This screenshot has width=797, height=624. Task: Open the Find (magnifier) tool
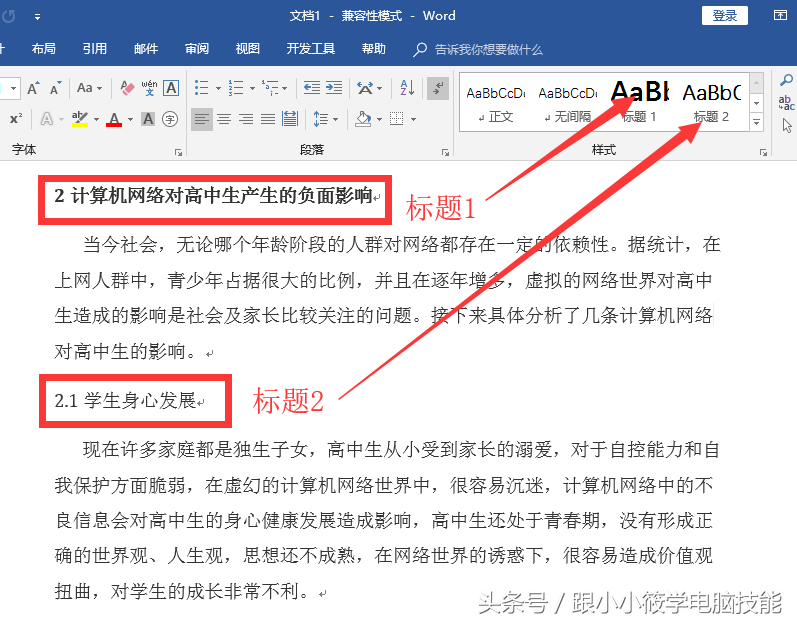click(786, 80)
